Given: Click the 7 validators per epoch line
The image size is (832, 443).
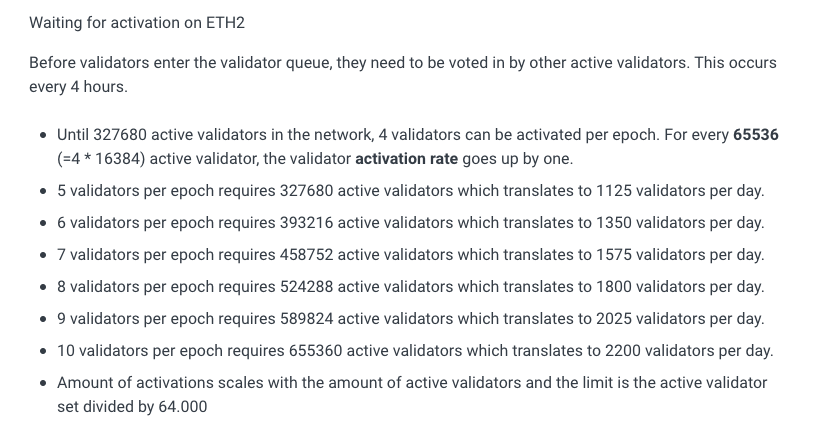Looking at the screenshot, I should click(x=411, y=255).
